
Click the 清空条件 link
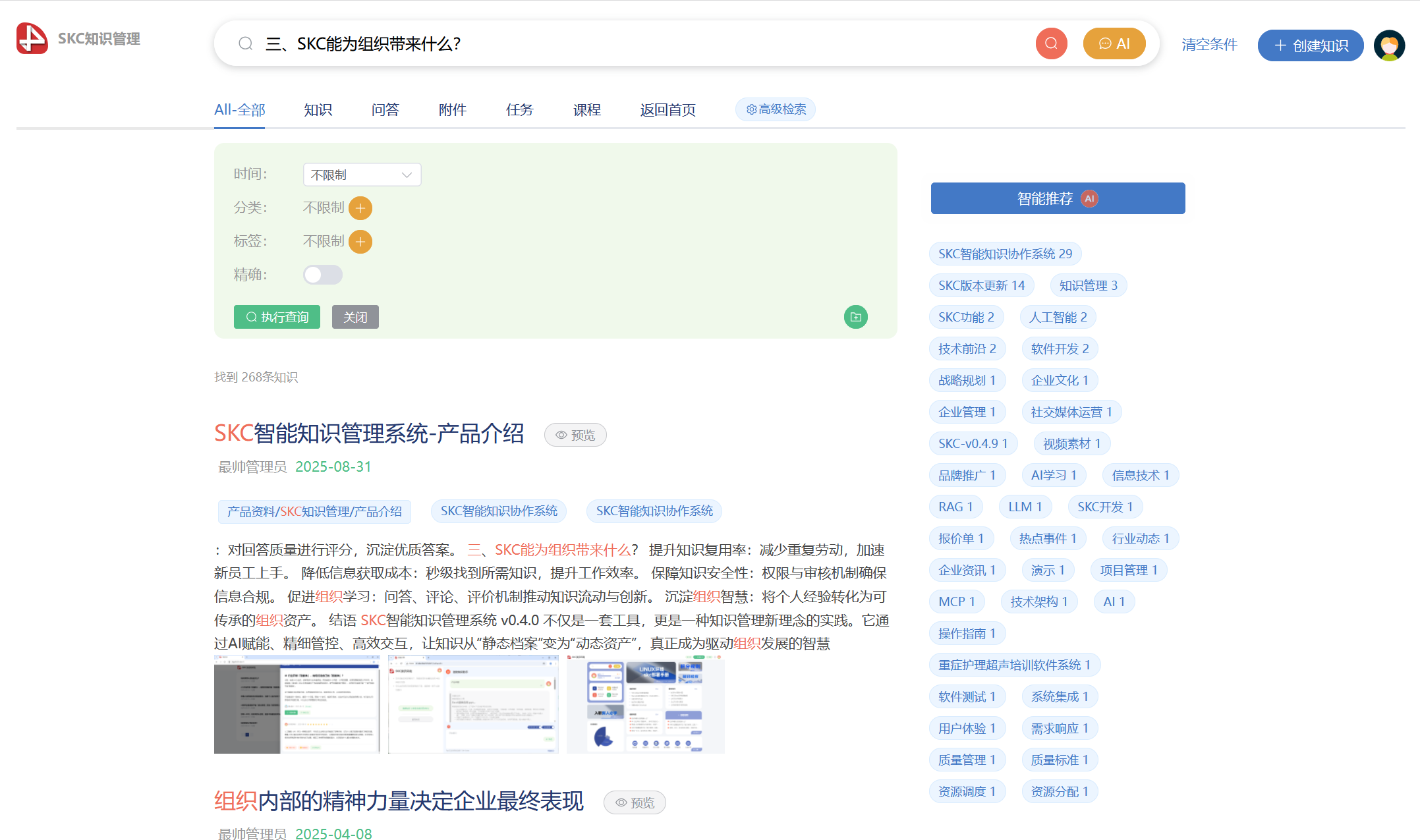click(x=1209, y=45)
